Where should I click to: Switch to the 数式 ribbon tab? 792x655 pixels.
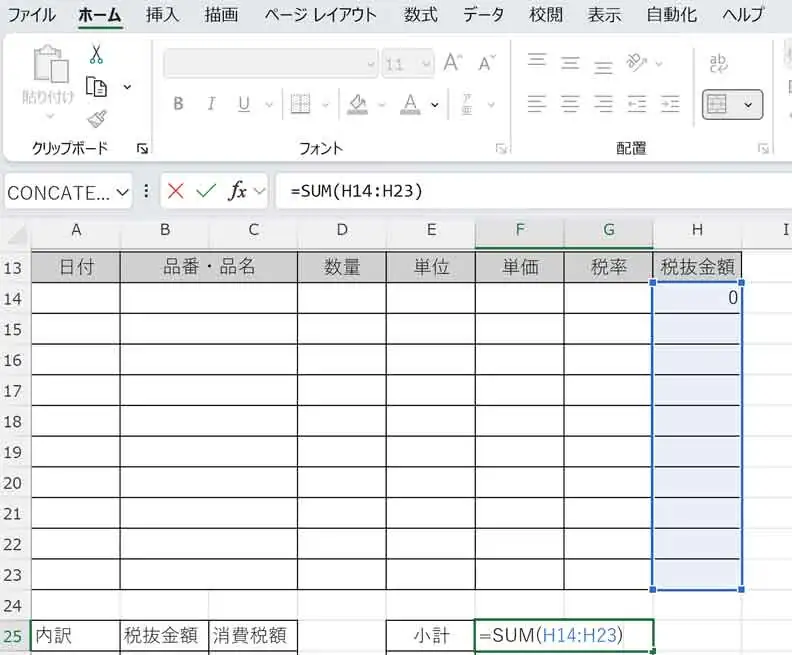(x=420, y=15)
